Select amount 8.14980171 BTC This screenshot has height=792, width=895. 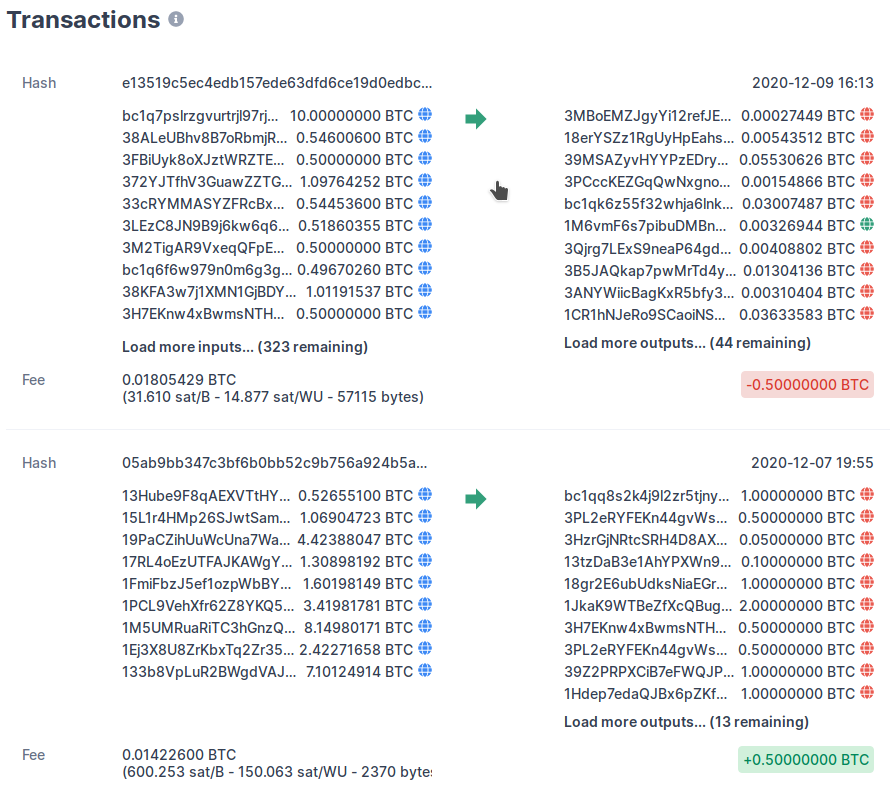[358, 628]
